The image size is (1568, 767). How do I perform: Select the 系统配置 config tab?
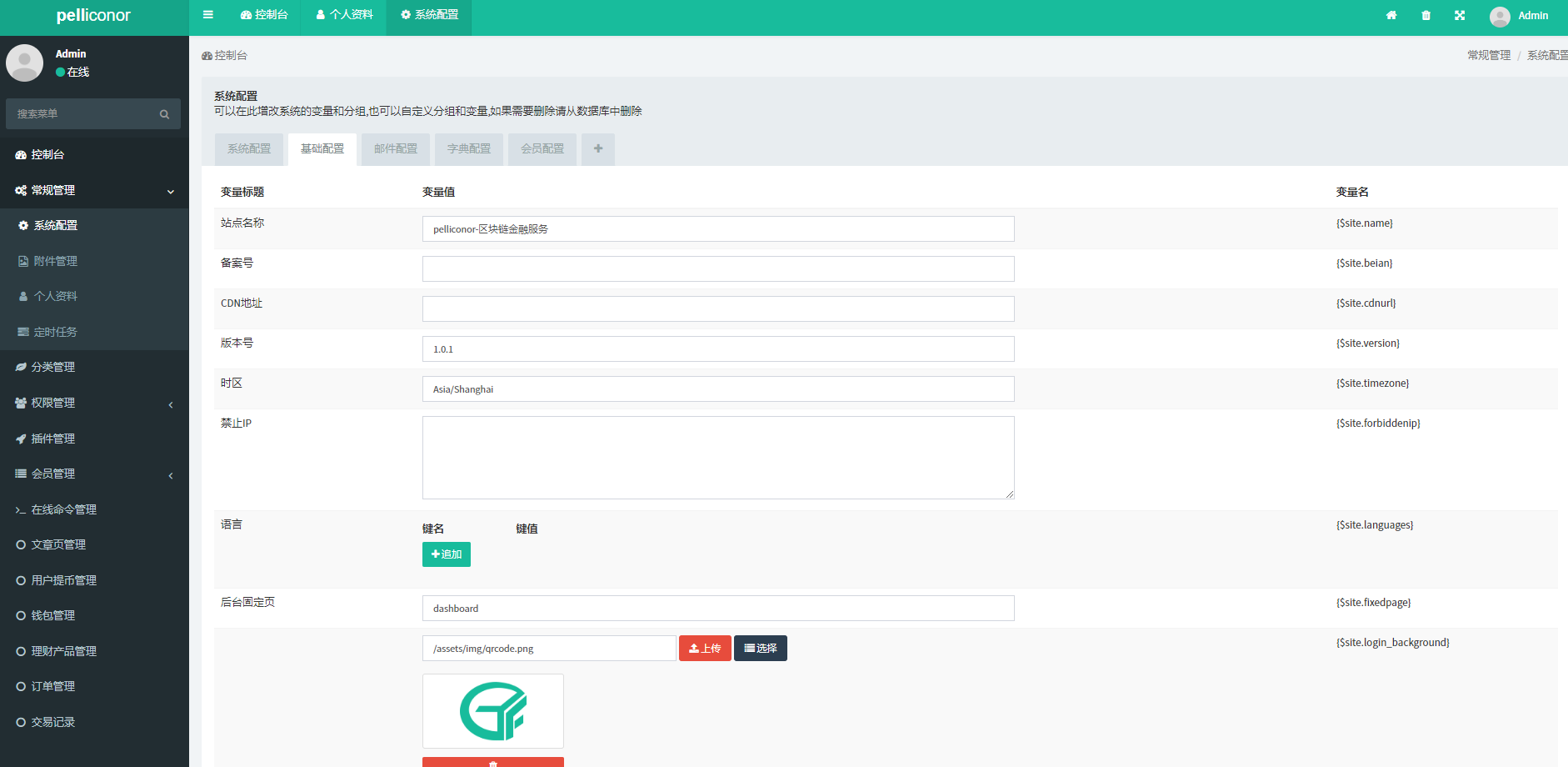pyautogui.click(x=249, y=149)
